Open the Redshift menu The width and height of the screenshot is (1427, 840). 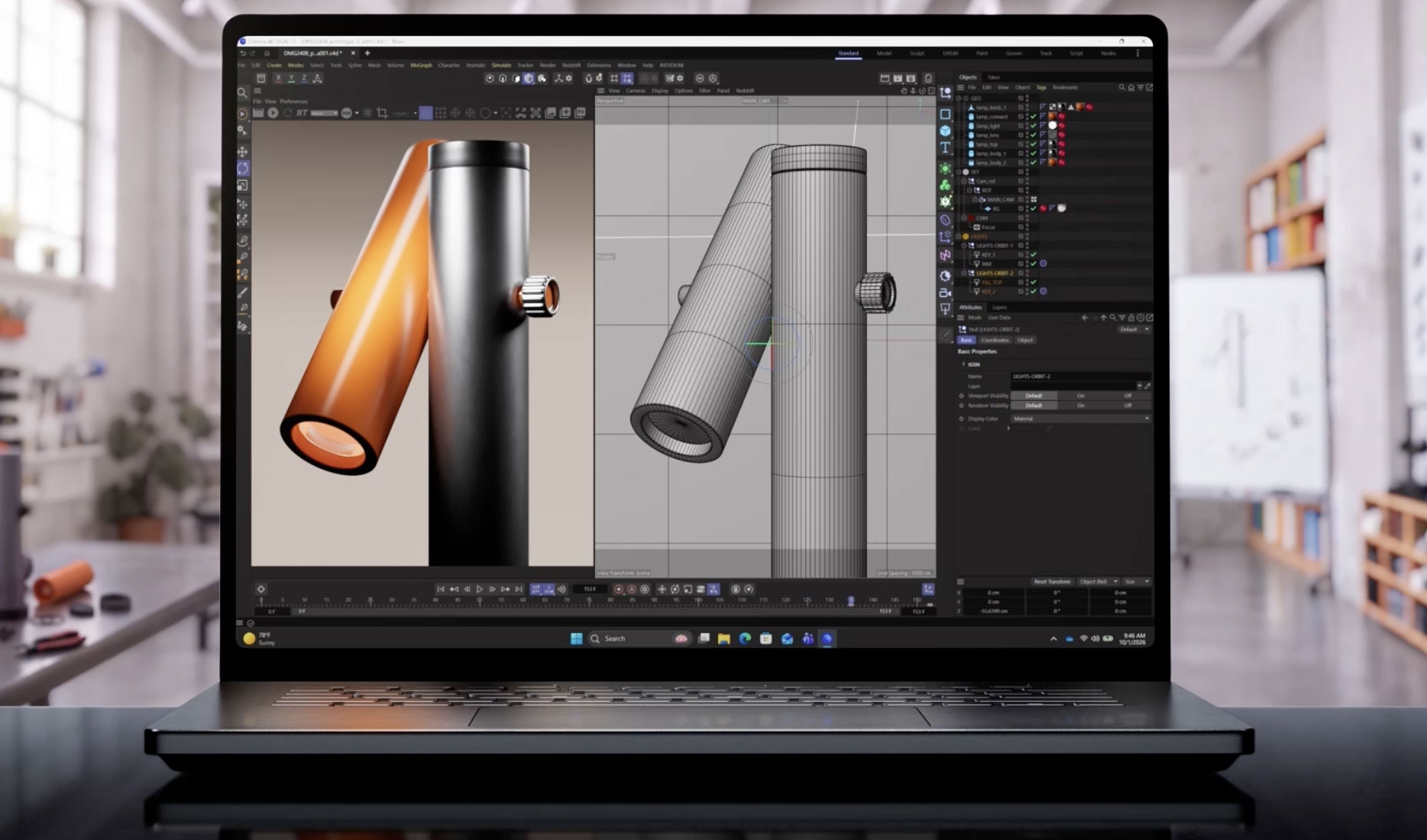pyautogui.click(x=571, y=66)
